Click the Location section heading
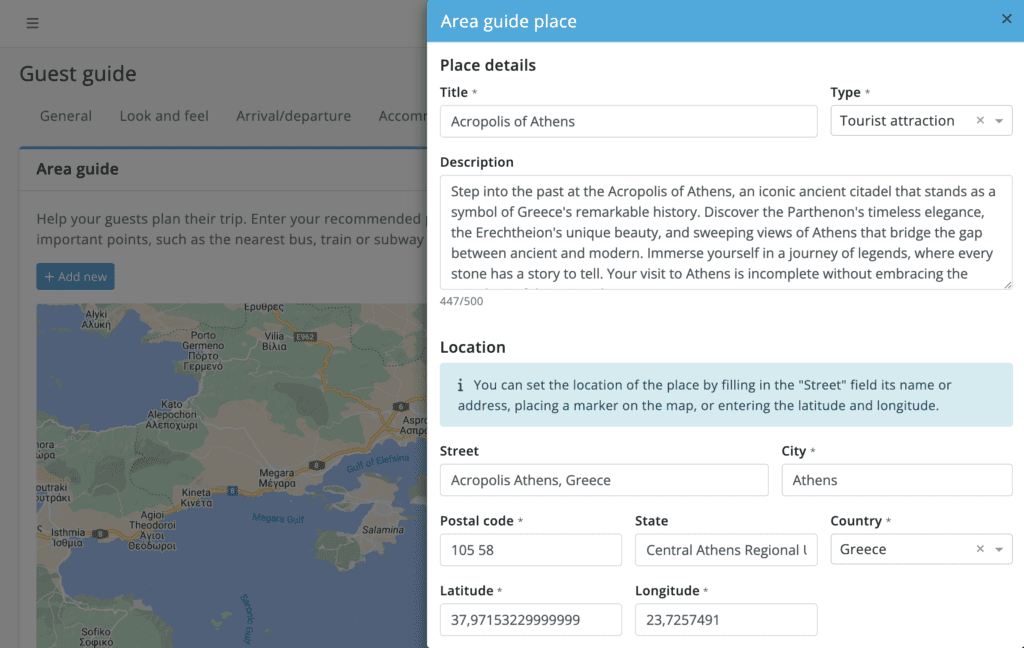 click(473, 347)
